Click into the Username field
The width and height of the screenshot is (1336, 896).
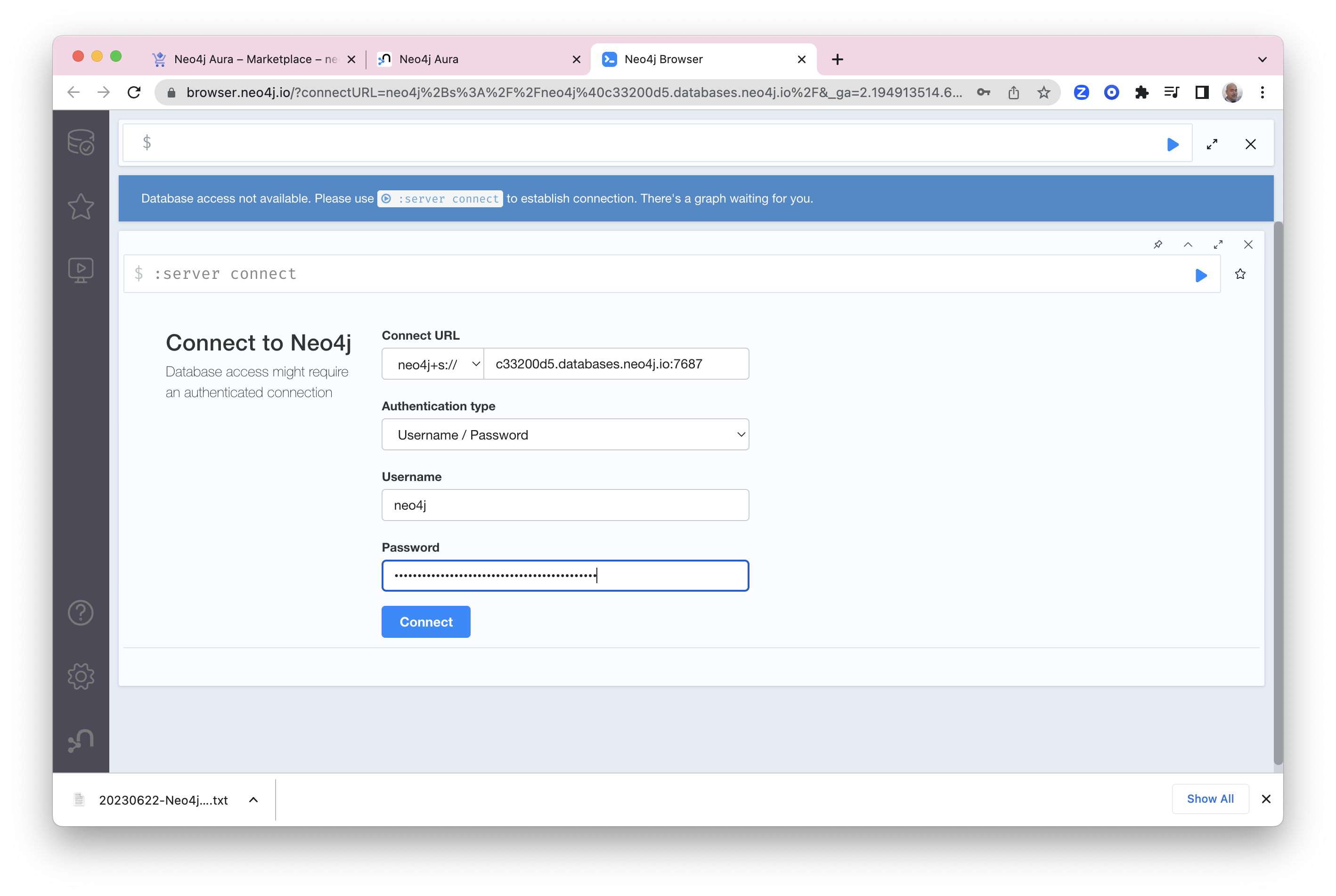click(564, 505)
